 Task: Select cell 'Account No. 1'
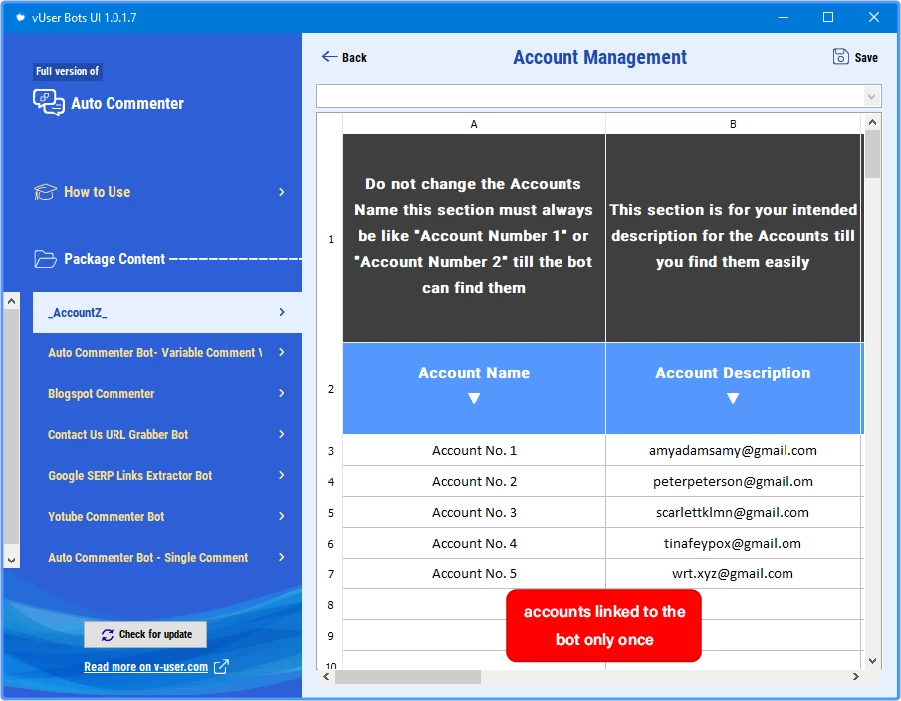tap(474, 450)
